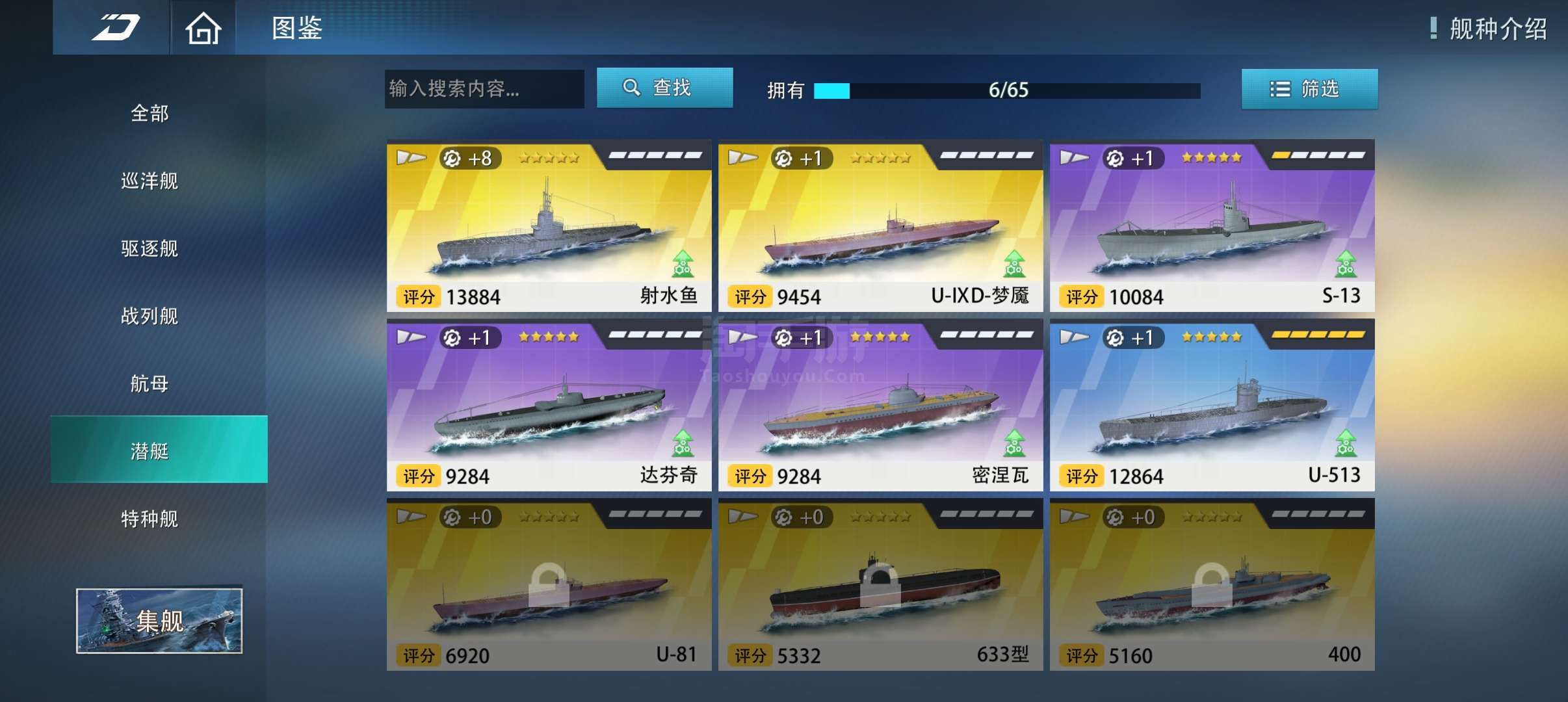Viewport: 1568px width, 702px height.
Task: Open the 集舰 banner thumbnail
Action: [159, 621]
